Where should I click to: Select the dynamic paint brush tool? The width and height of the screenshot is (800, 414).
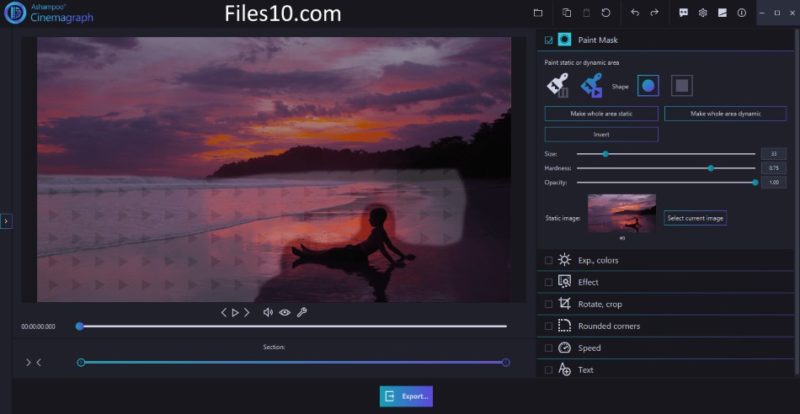pos(592,85)
